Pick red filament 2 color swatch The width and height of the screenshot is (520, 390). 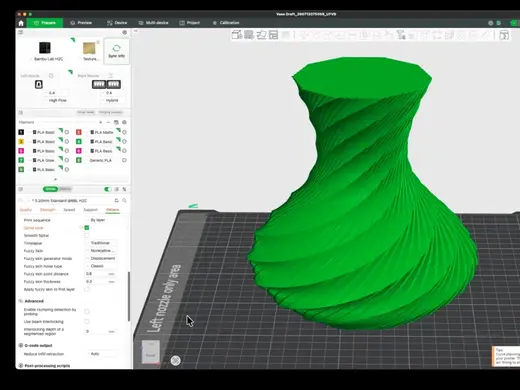(79, 132)
